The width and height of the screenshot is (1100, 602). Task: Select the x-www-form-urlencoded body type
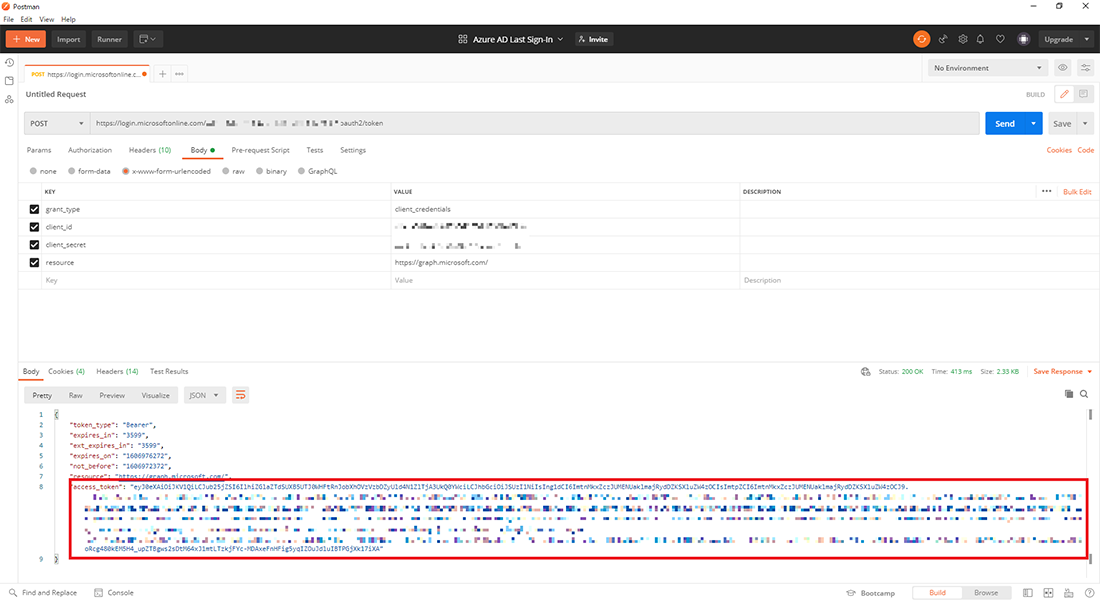tap(126, 171)
